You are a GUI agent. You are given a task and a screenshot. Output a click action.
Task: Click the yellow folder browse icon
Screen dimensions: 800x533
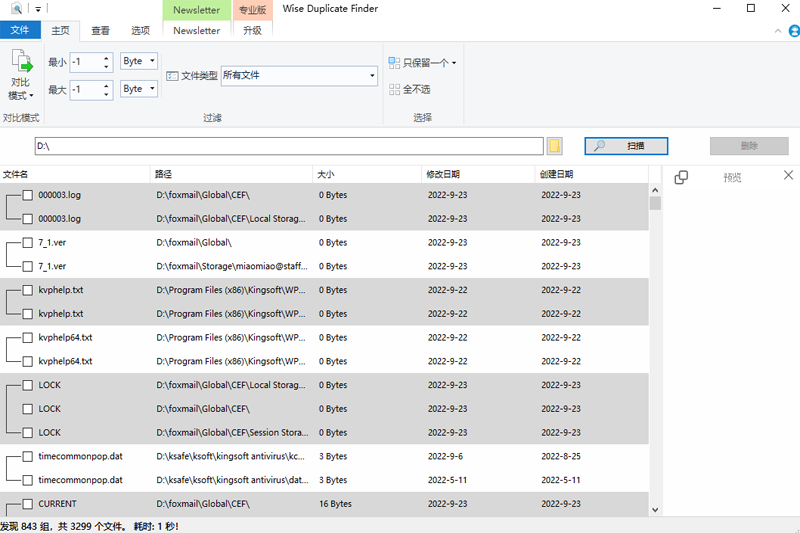(x=555, y=146)
